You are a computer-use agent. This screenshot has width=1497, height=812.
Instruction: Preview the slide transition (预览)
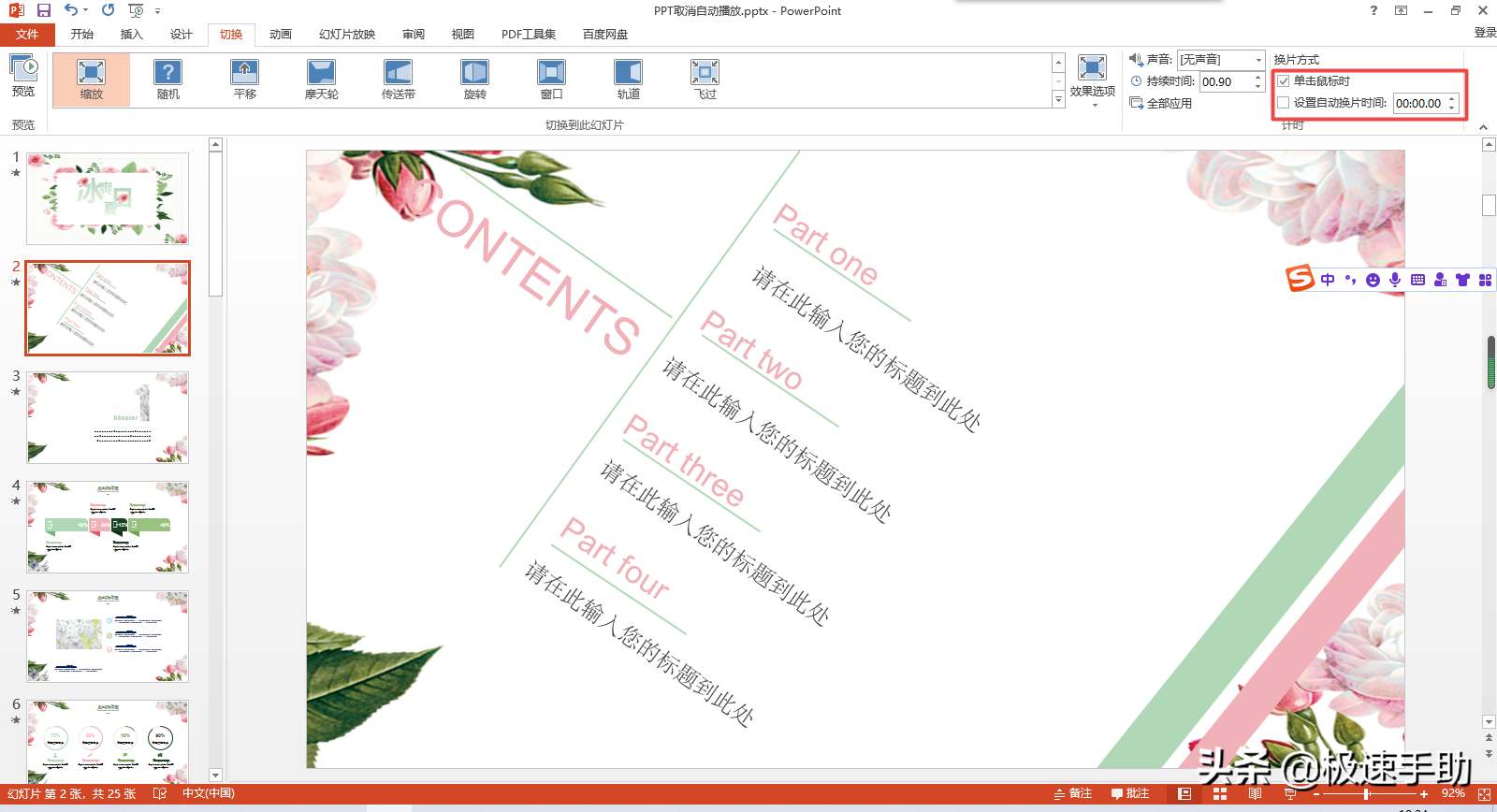[23, 76]
